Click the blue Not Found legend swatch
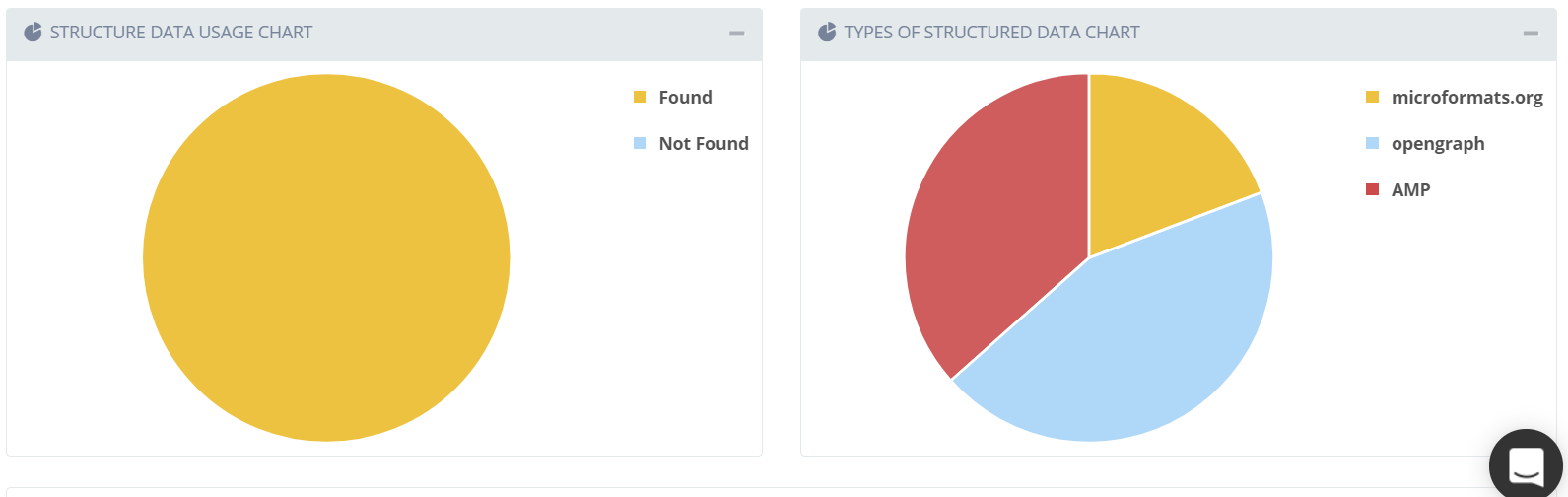This screenshot has width=1568, height=497. (x=640, y=143)
